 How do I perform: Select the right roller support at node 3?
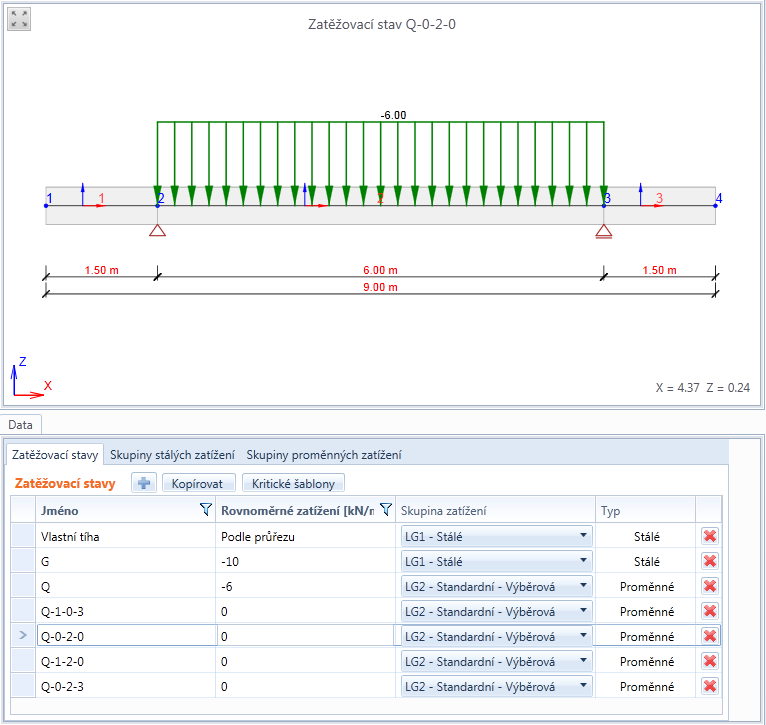coord(604,231)
